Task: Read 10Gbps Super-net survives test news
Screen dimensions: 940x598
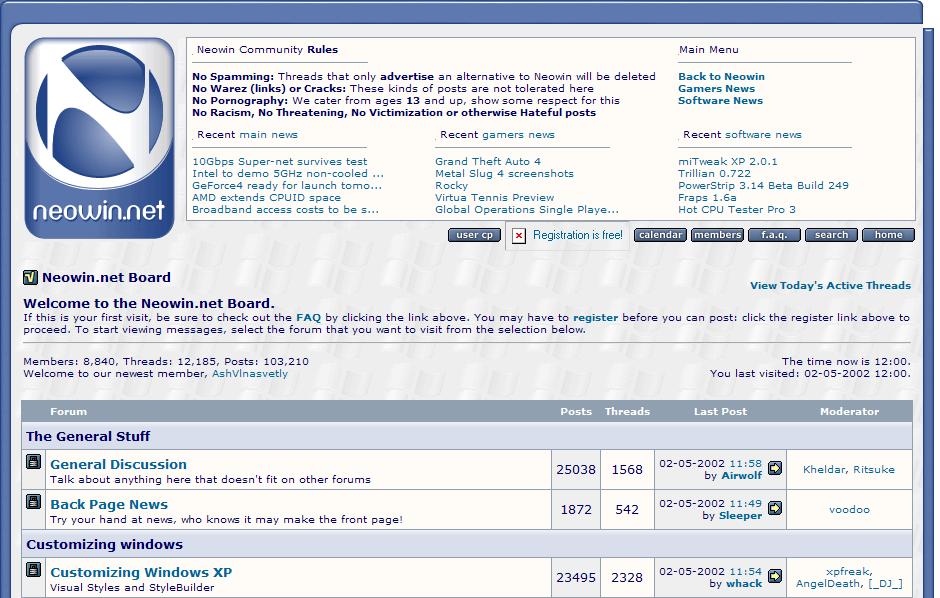Action: pos(279,162)
